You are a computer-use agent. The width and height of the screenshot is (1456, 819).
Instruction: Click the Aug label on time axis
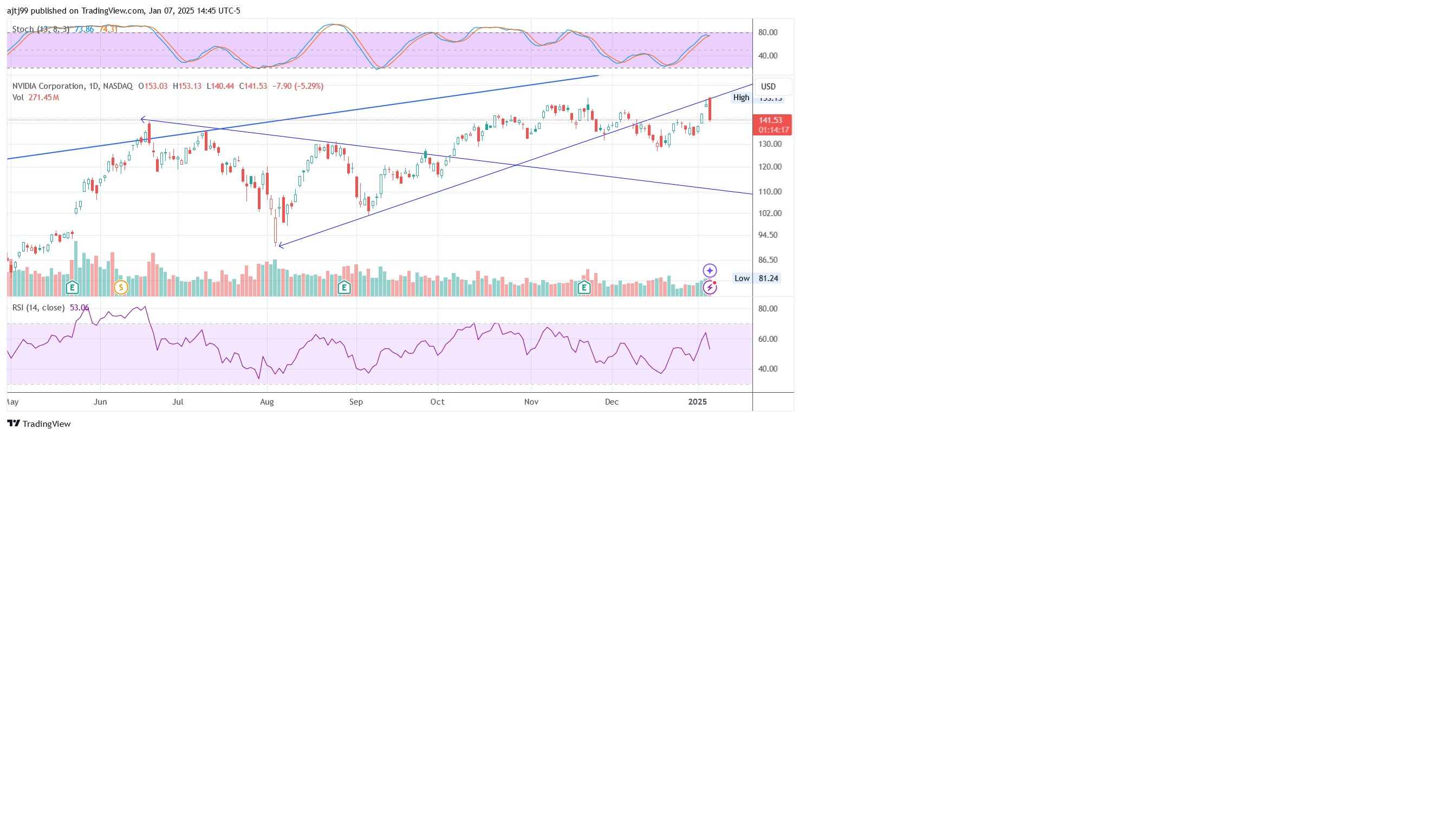point(267,402)
